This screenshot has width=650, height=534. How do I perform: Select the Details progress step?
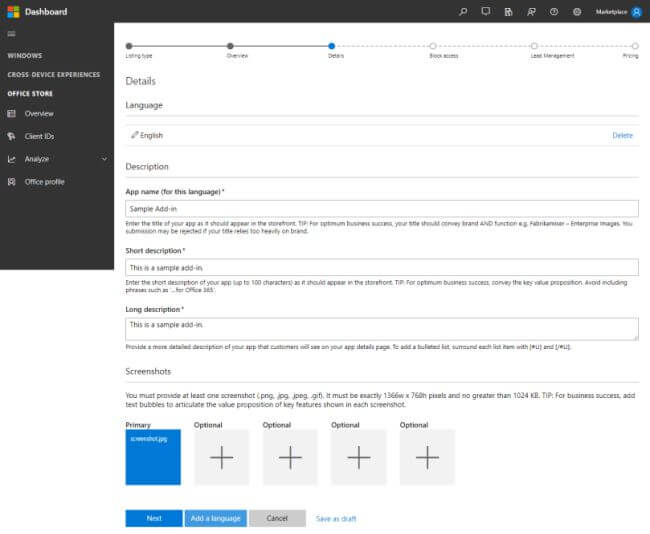click(332, 46)
